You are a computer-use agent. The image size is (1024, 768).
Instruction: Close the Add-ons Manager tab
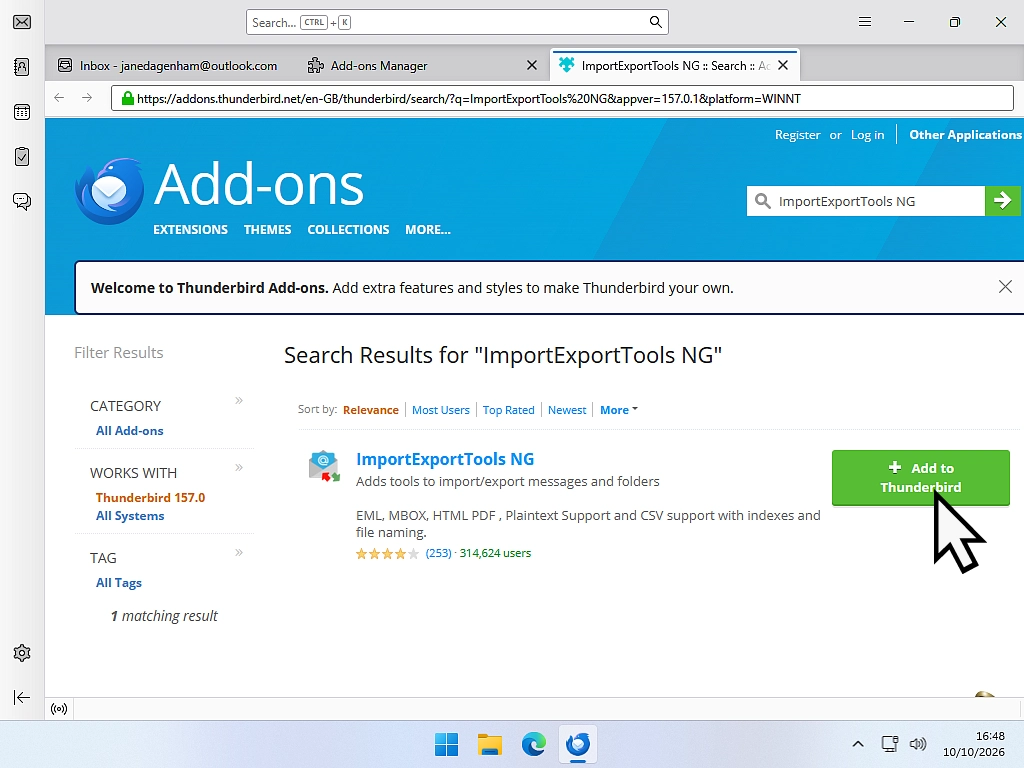(532, 65)
